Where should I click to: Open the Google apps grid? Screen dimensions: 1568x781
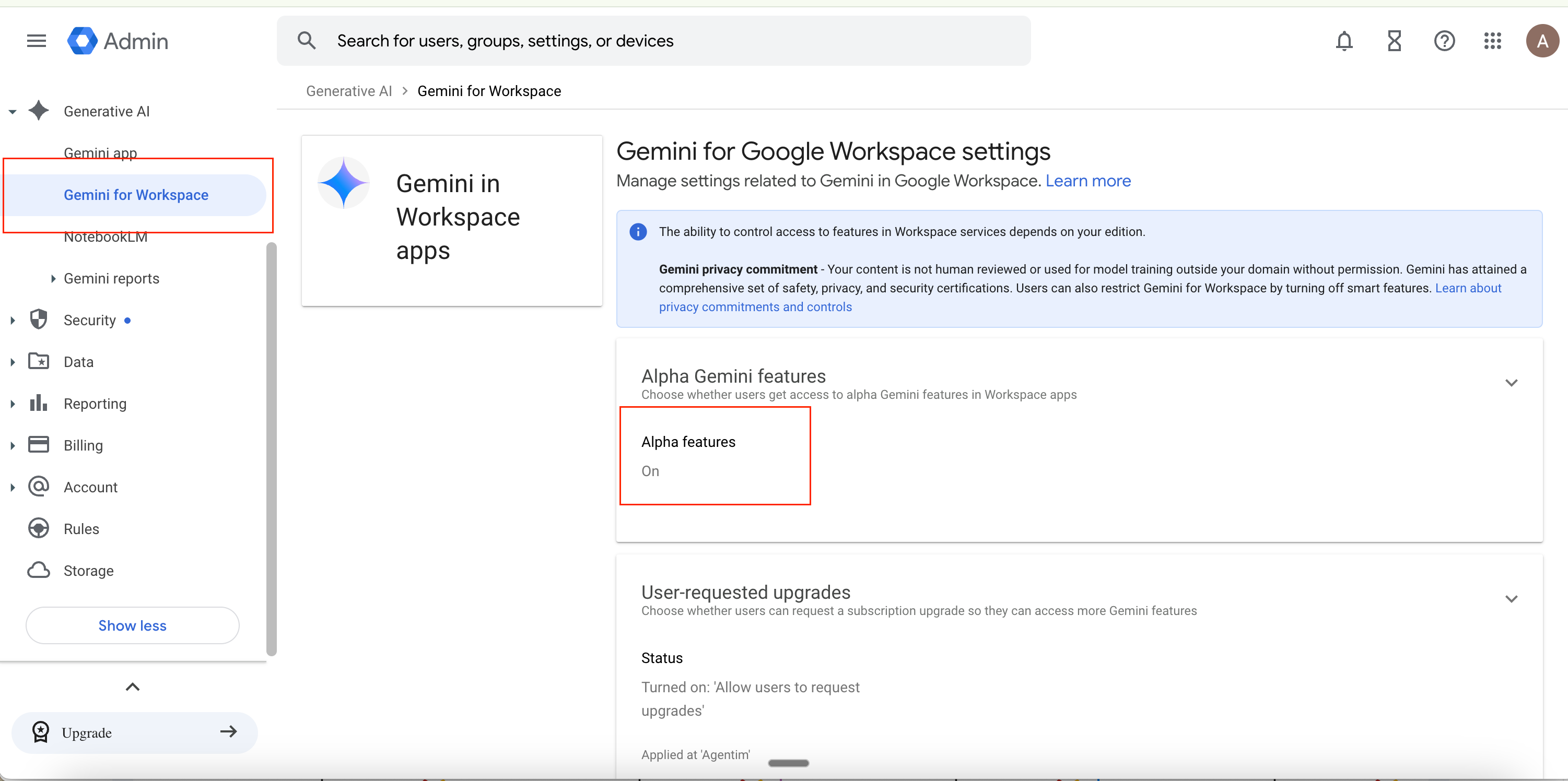pyautogui.click(x=1492, y=41)
